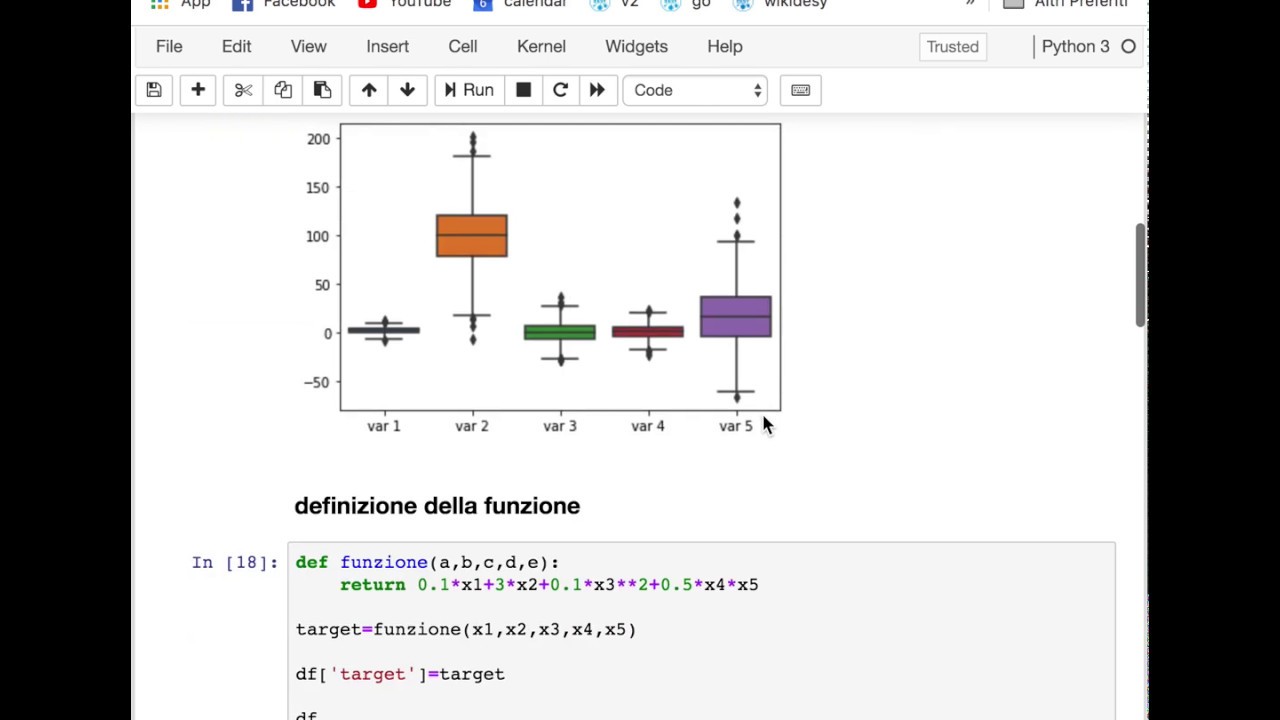Cut selected cells with scissors icon
1280x720 pixels.
[x=243, y=90]
